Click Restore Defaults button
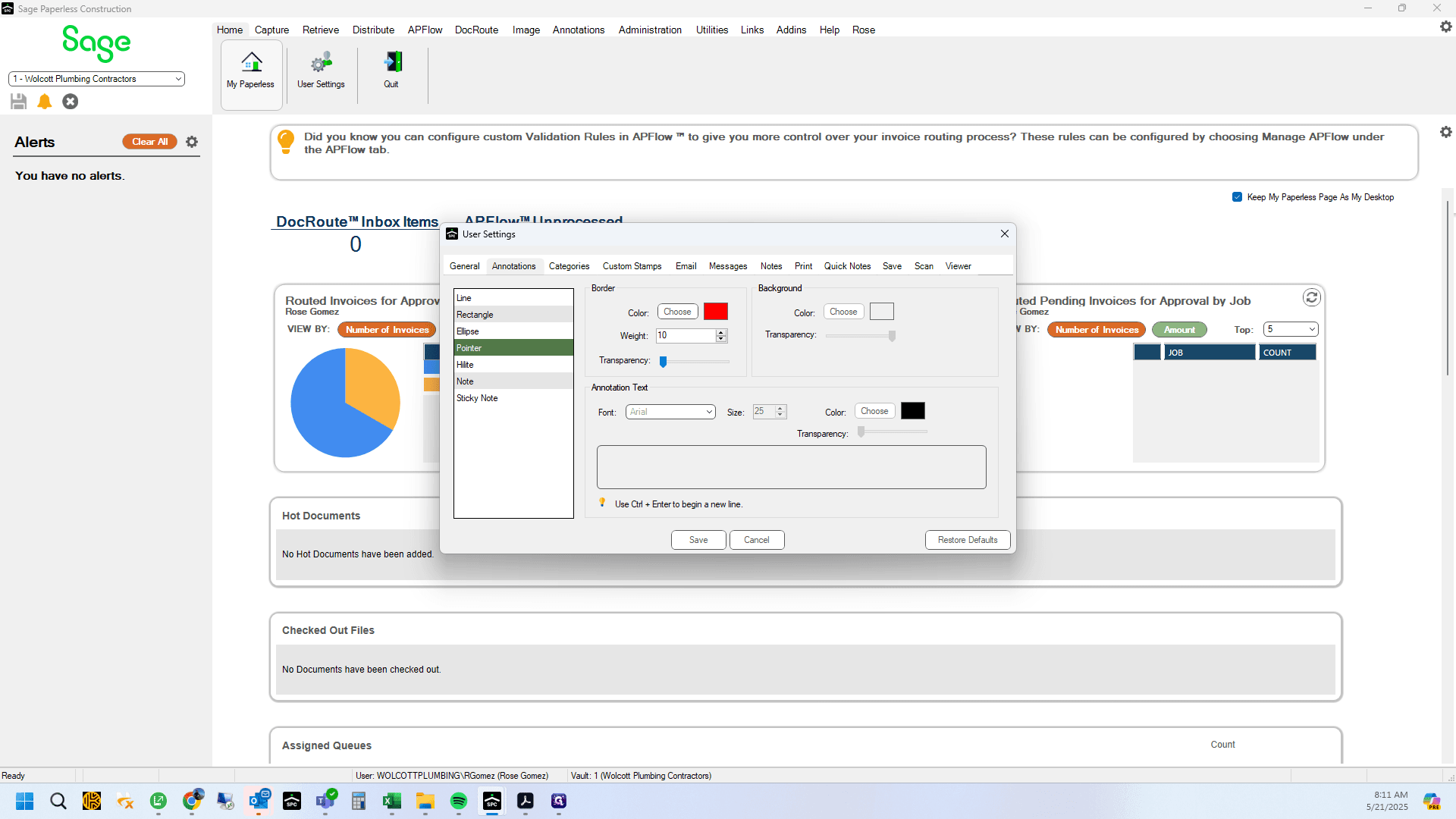The height and width of the screenshot is (819, 1456). click(x=968, y=540)
